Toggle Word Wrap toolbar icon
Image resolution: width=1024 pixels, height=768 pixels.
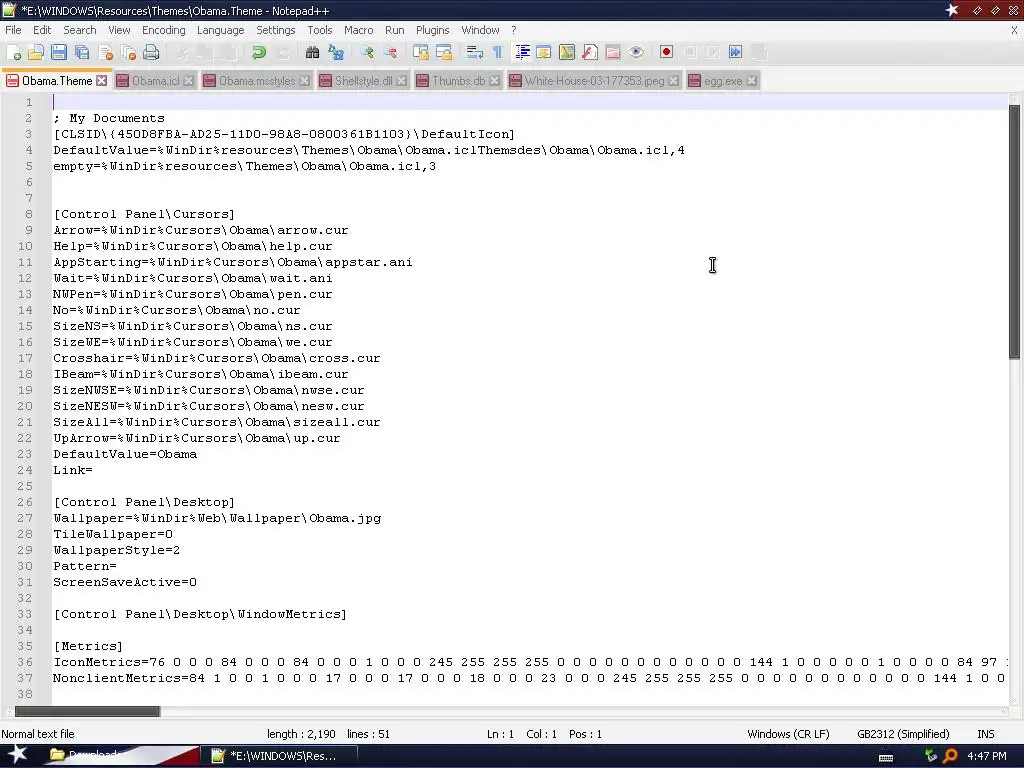coord(474,53)
